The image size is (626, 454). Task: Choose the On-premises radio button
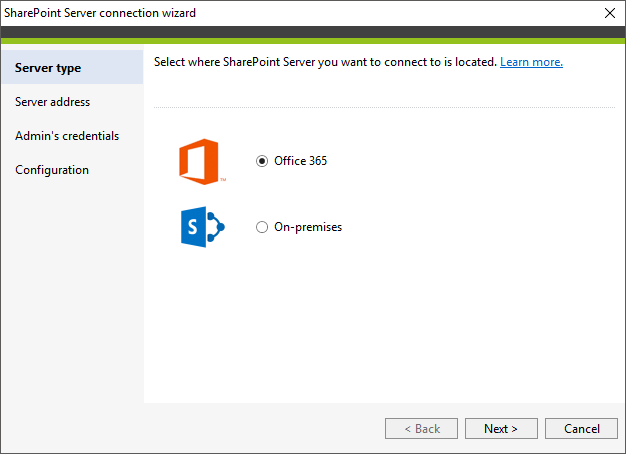[x=263, y=227]
